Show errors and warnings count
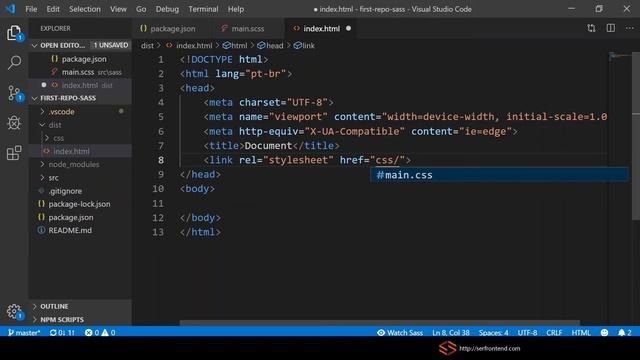 [x=100, y=333]
